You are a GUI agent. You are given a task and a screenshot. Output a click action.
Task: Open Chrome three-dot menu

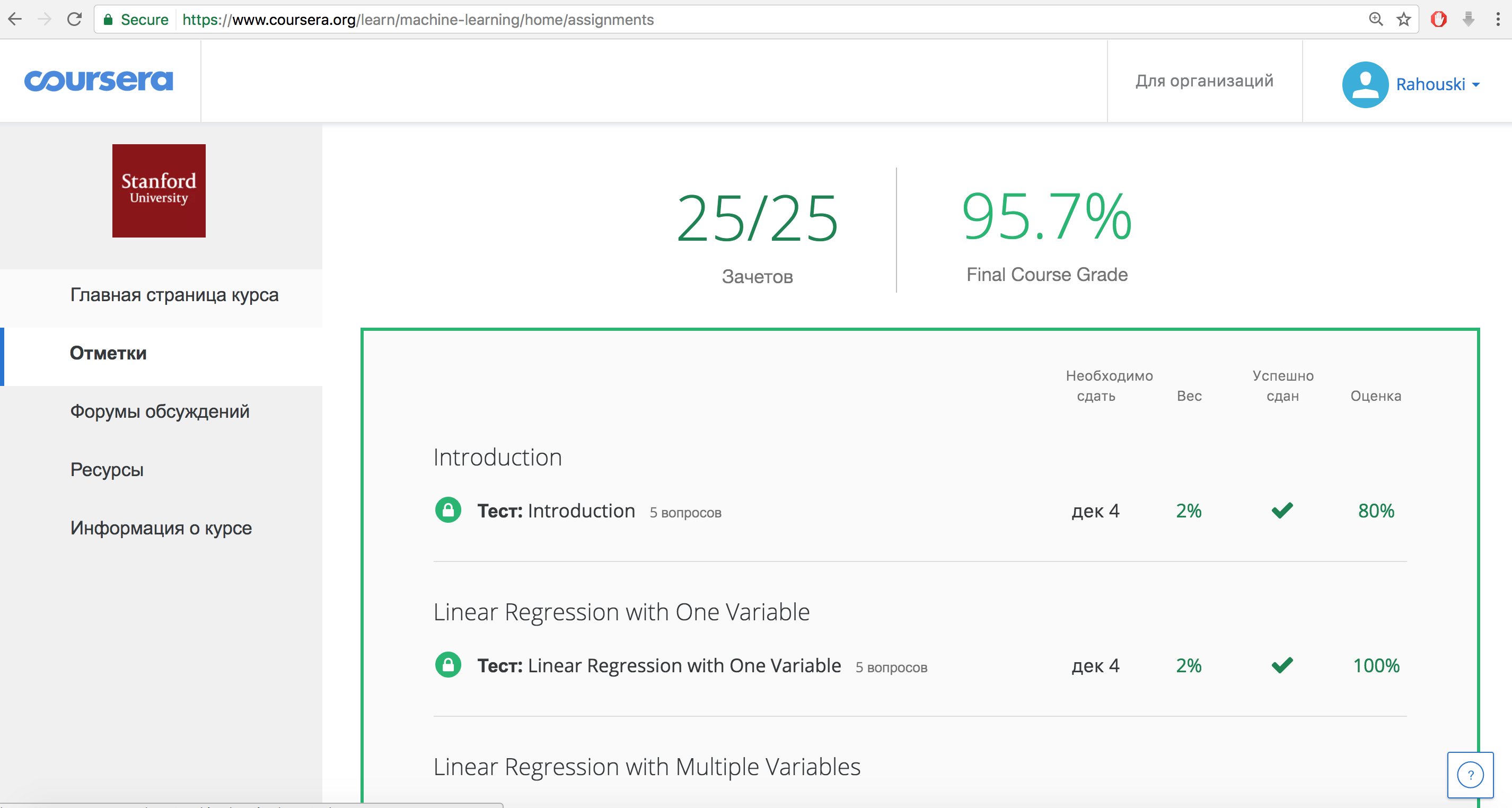point(1498,20)
